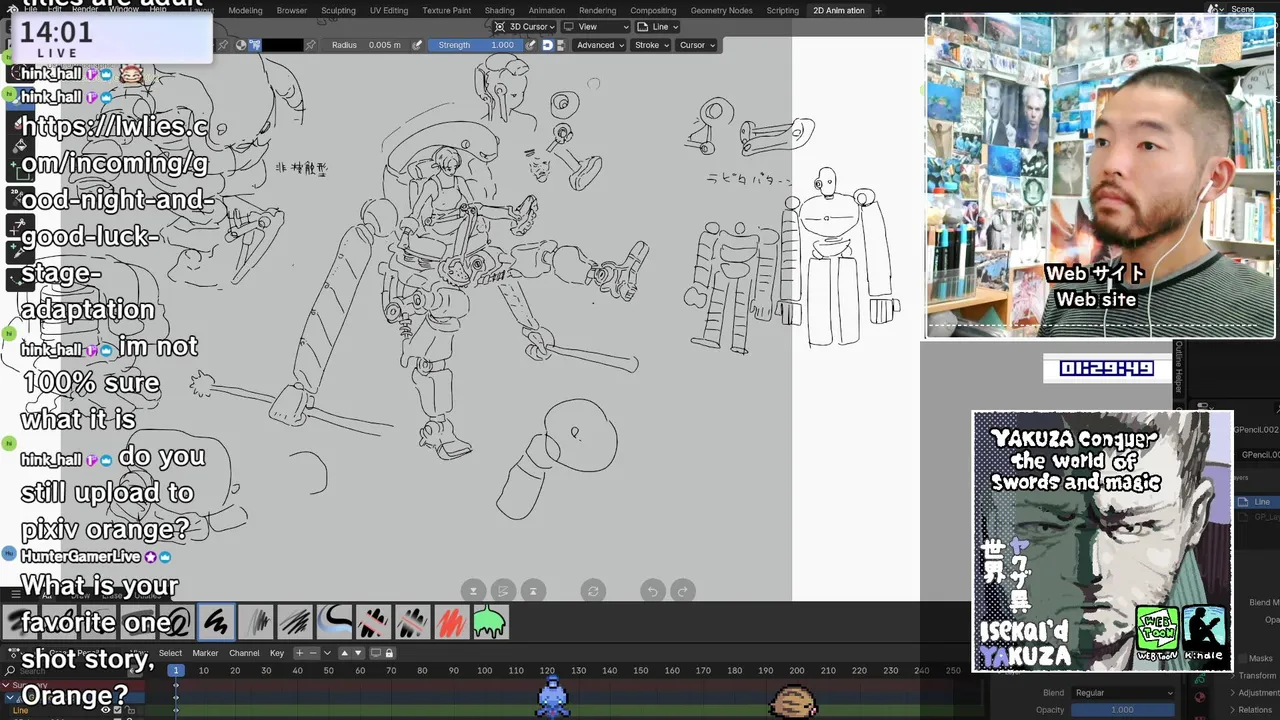Toggle the monitor icon in timeline header
1280x720 pixels.
[376, 653]
